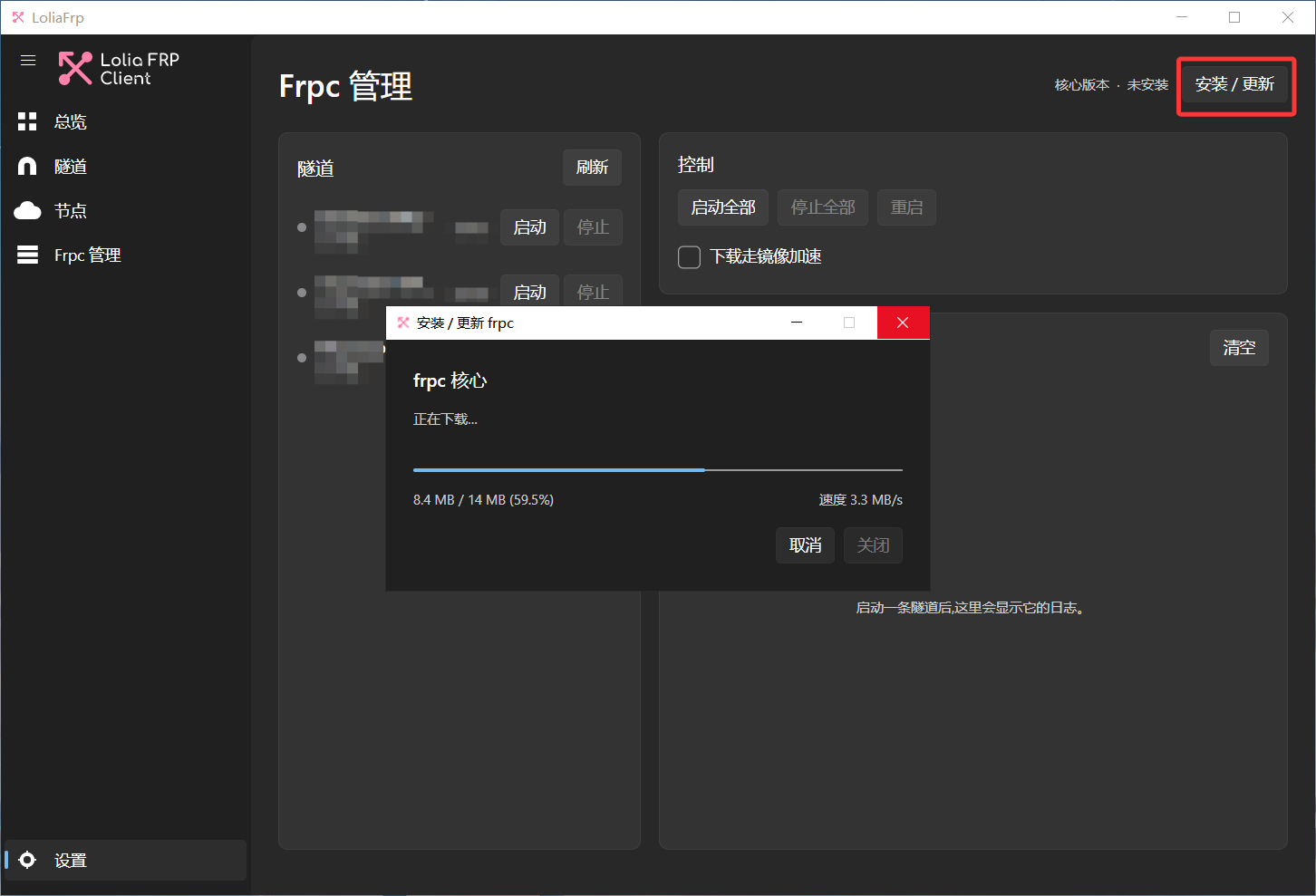Click the 8.4 MB / 14 MB (59.5%) text
Screen dimensions: 1316x896
click(483, 500)
